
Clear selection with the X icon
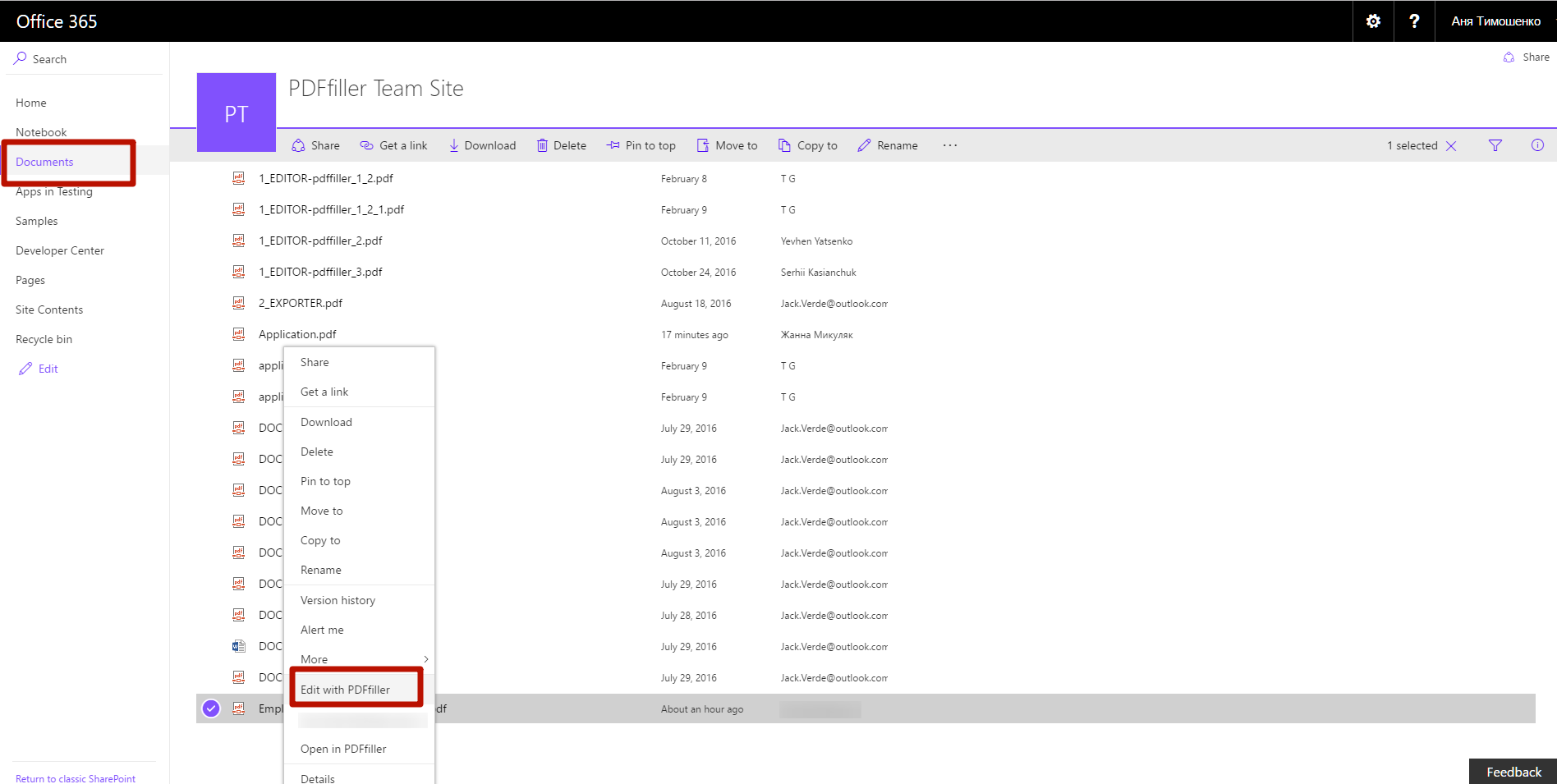pyautogui.click(x=1451, y=146)
